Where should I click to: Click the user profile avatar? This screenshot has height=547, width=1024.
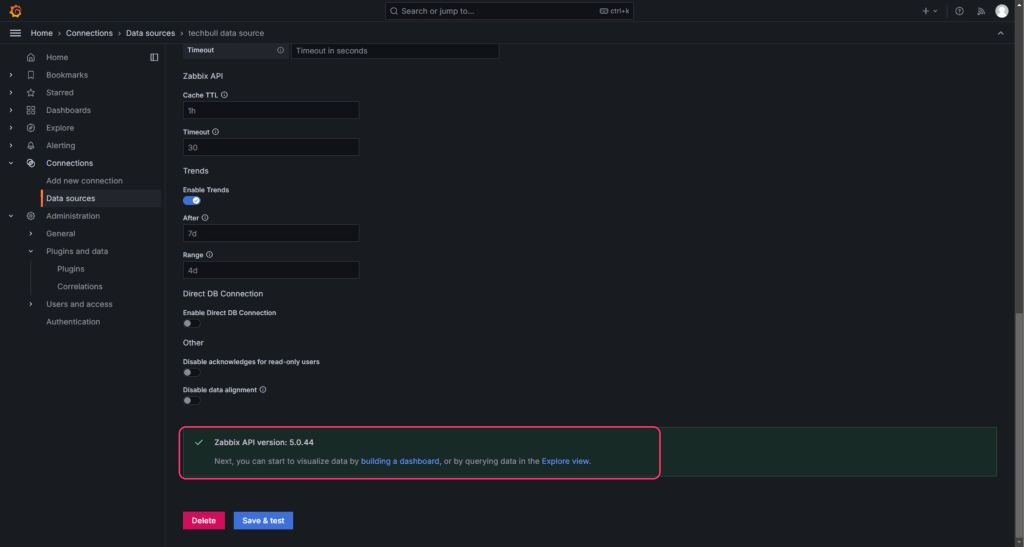click(x=1002, y=11)
